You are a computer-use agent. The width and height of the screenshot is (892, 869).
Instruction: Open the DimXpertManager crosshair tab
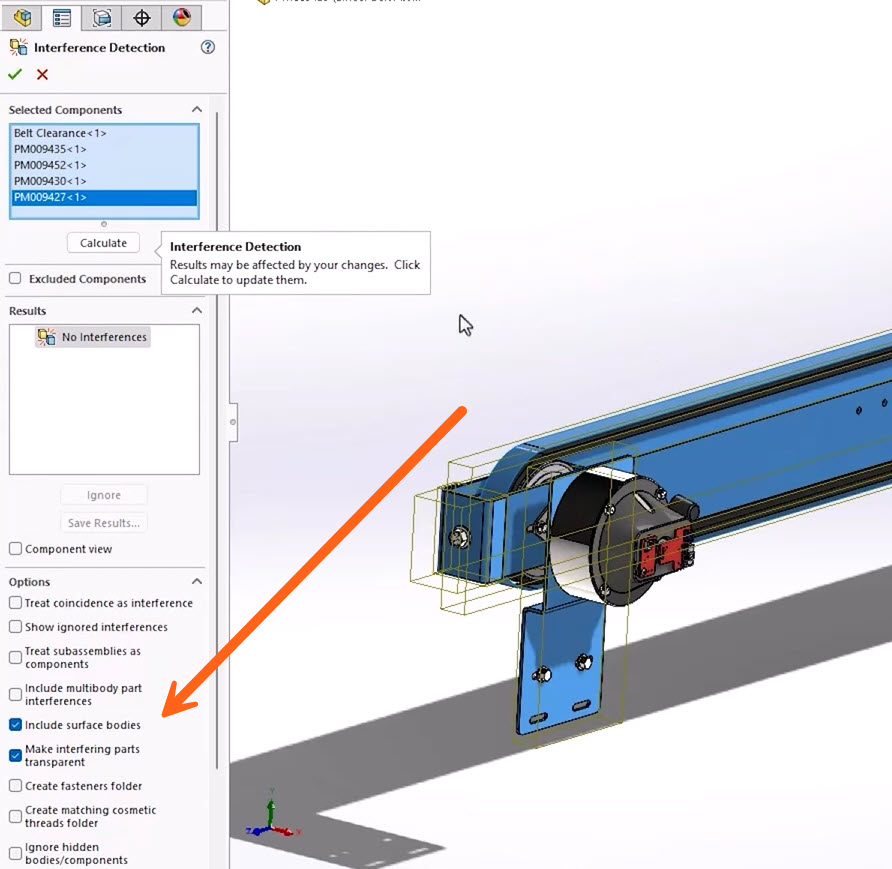[x=142, y=17]
